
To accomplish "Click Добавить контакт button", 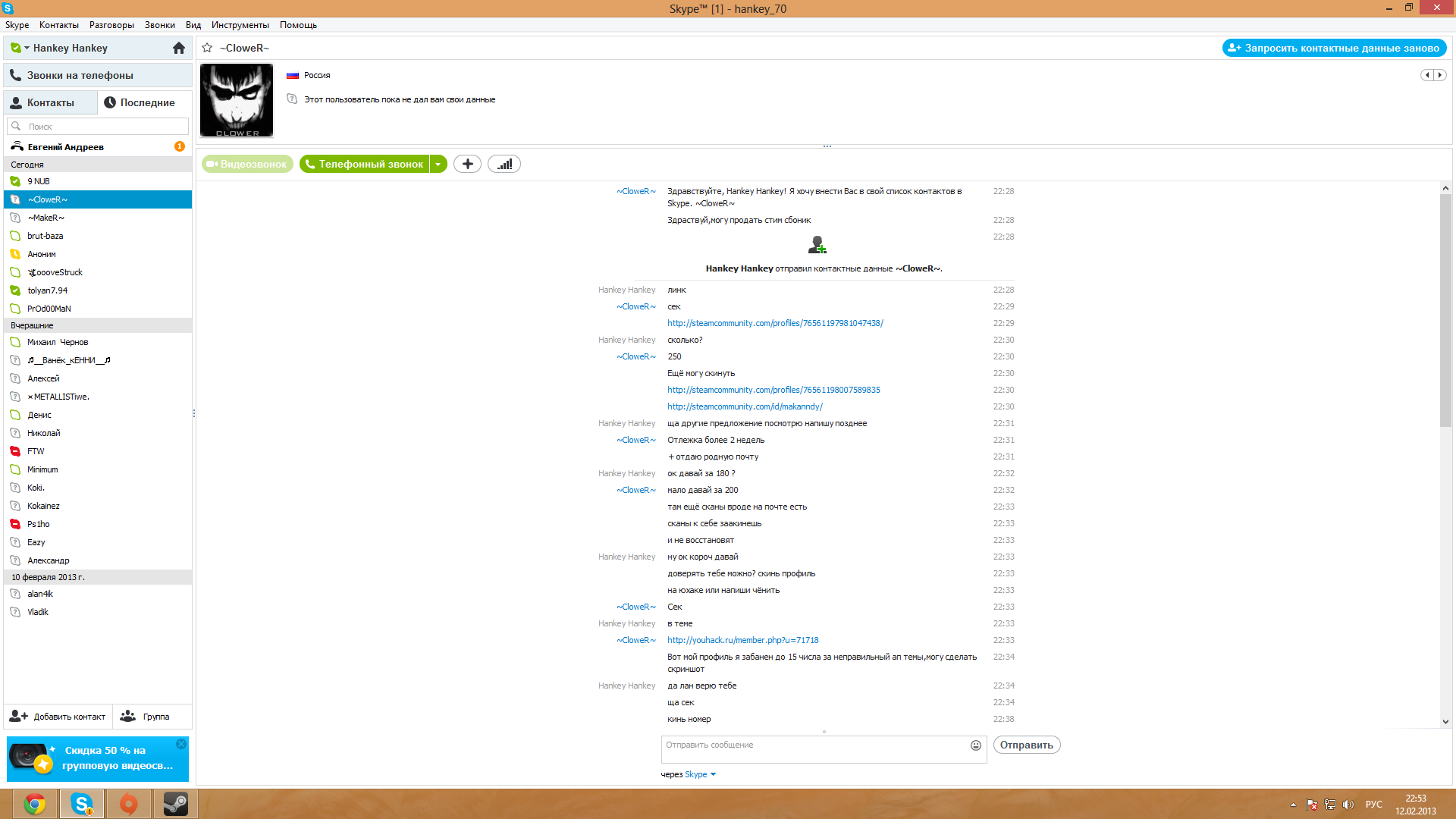I will point(58,717).
